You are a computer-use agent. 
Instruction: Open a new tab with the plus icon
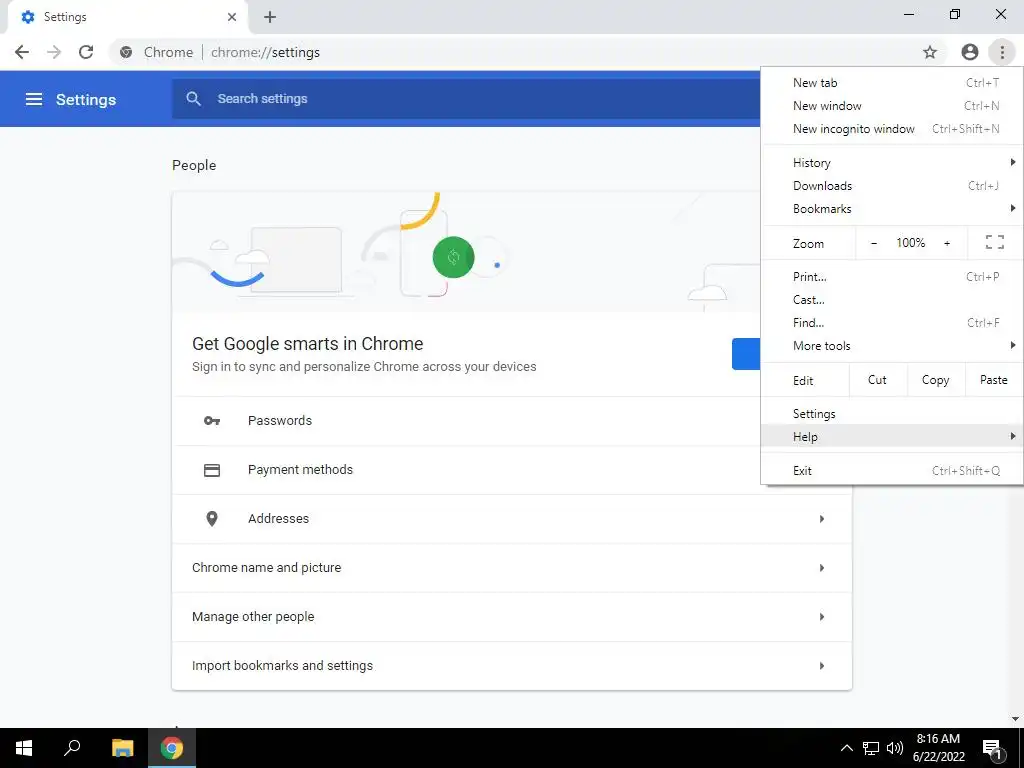point(270,17)
